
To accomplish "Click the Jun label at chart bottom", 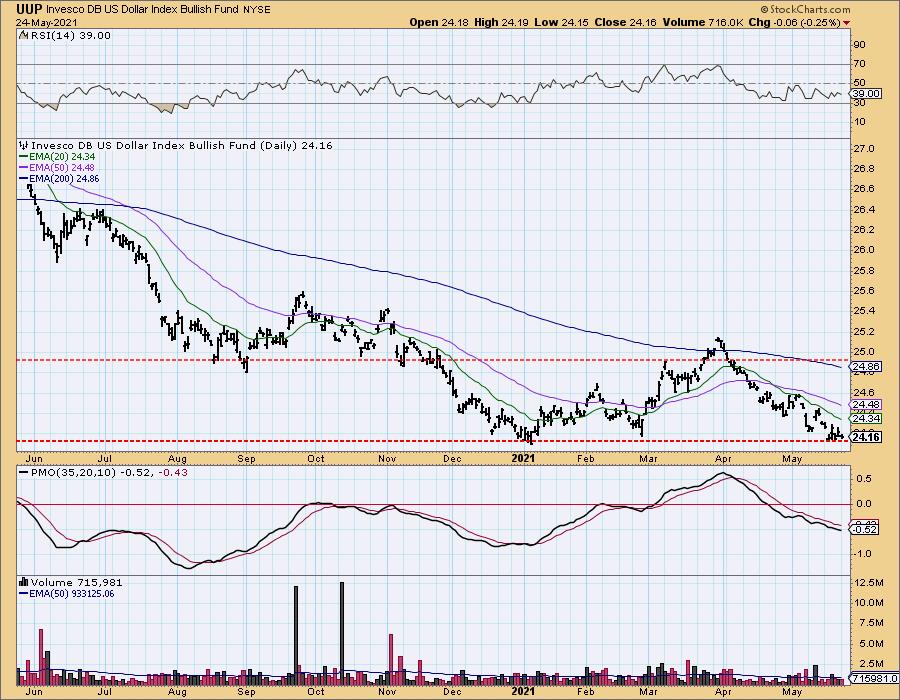I will [34, 691].
